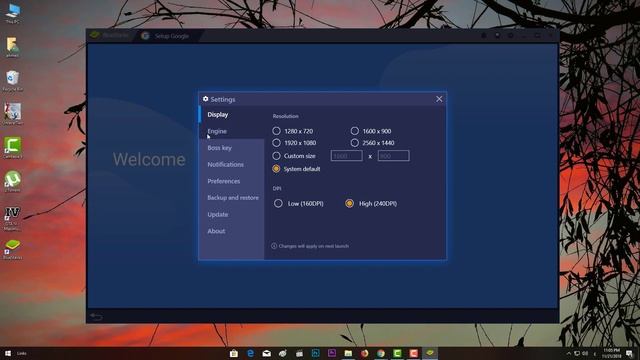Click the BlueStacks taskbar icon
640x360 pixels.
(x=430, y=353)
